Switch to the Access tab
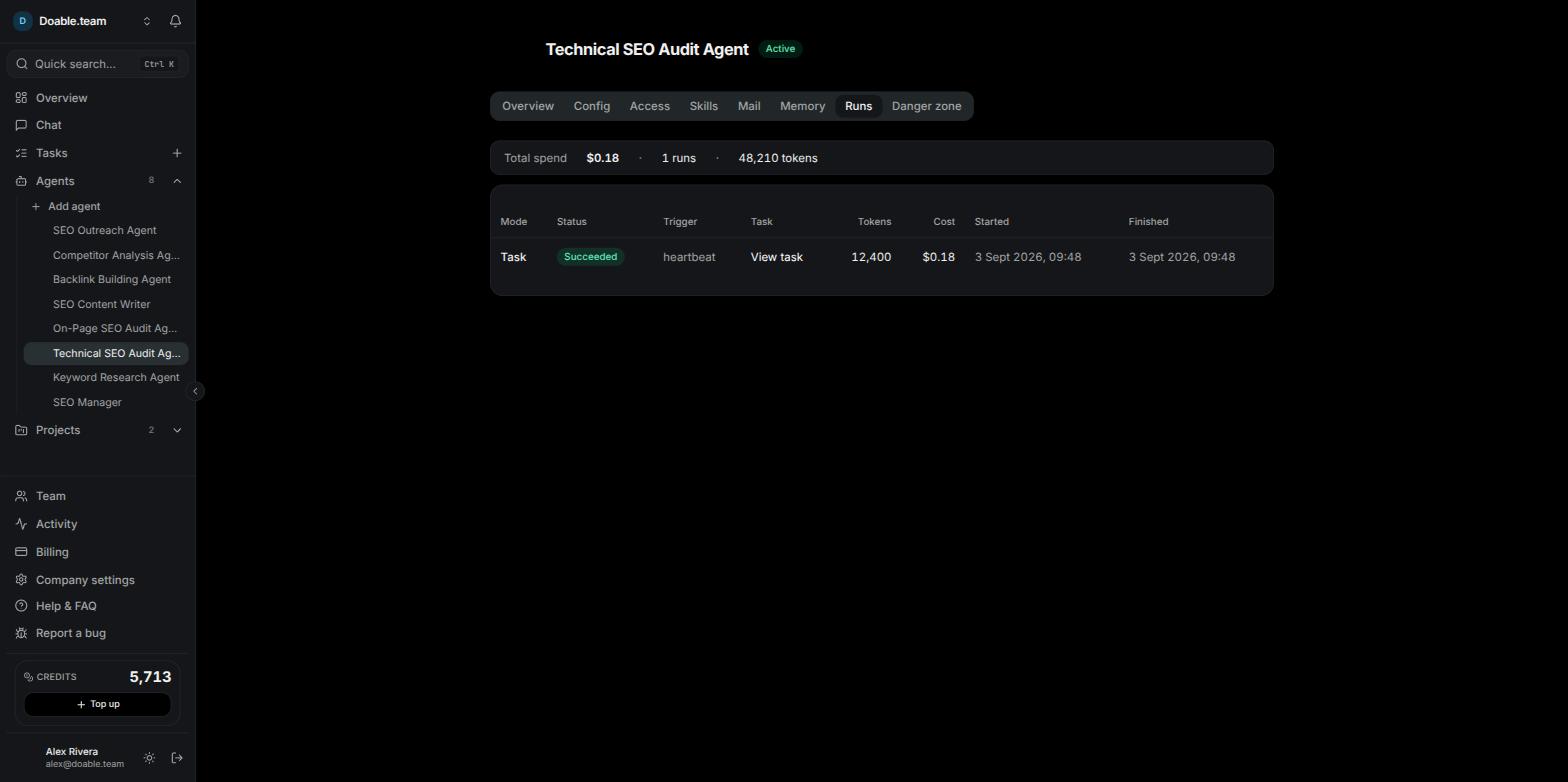 pyautogui.click(x=650, y=106)
